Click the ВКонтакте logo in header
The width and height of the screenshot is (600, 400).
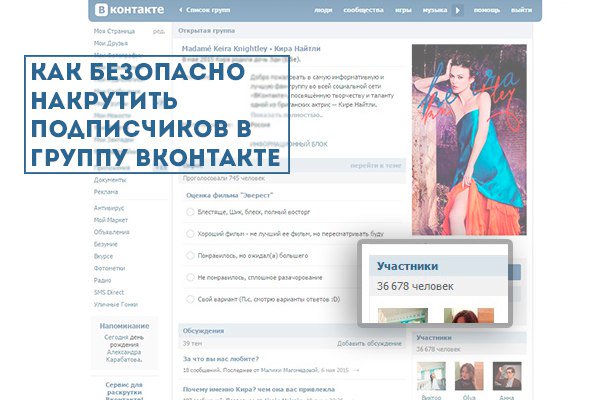[x=129, y=10]
